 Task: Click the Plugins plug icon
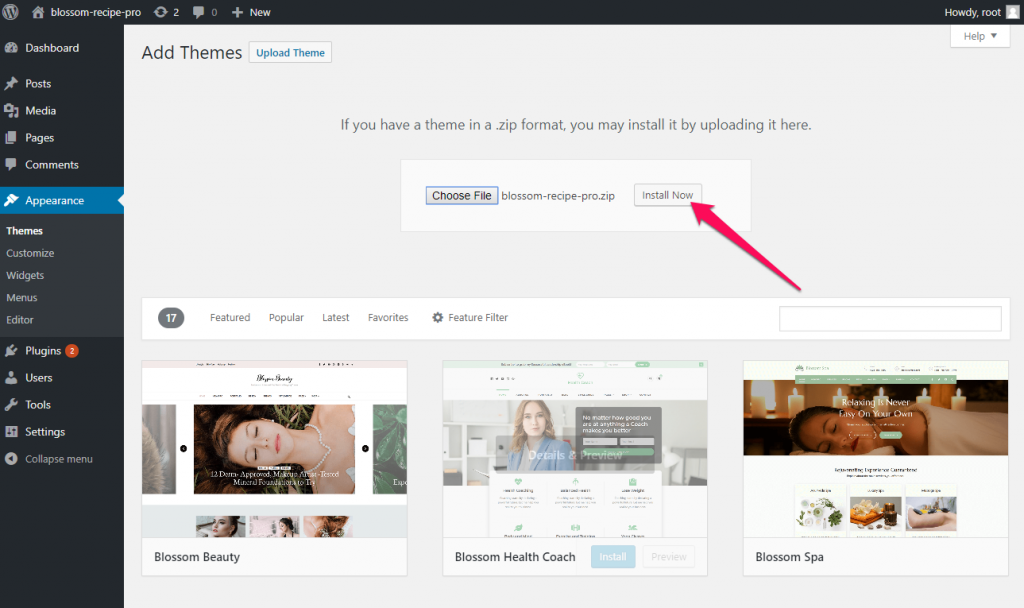(11, 351)
